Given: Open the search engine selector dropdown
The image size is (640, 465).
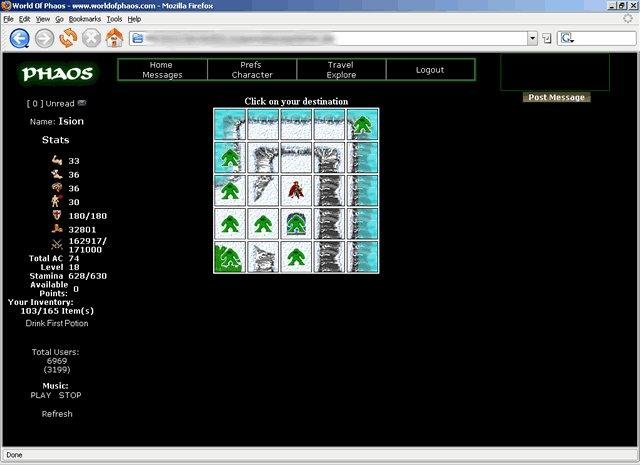Looking at the screenshot, I should (x=567, y=38).
